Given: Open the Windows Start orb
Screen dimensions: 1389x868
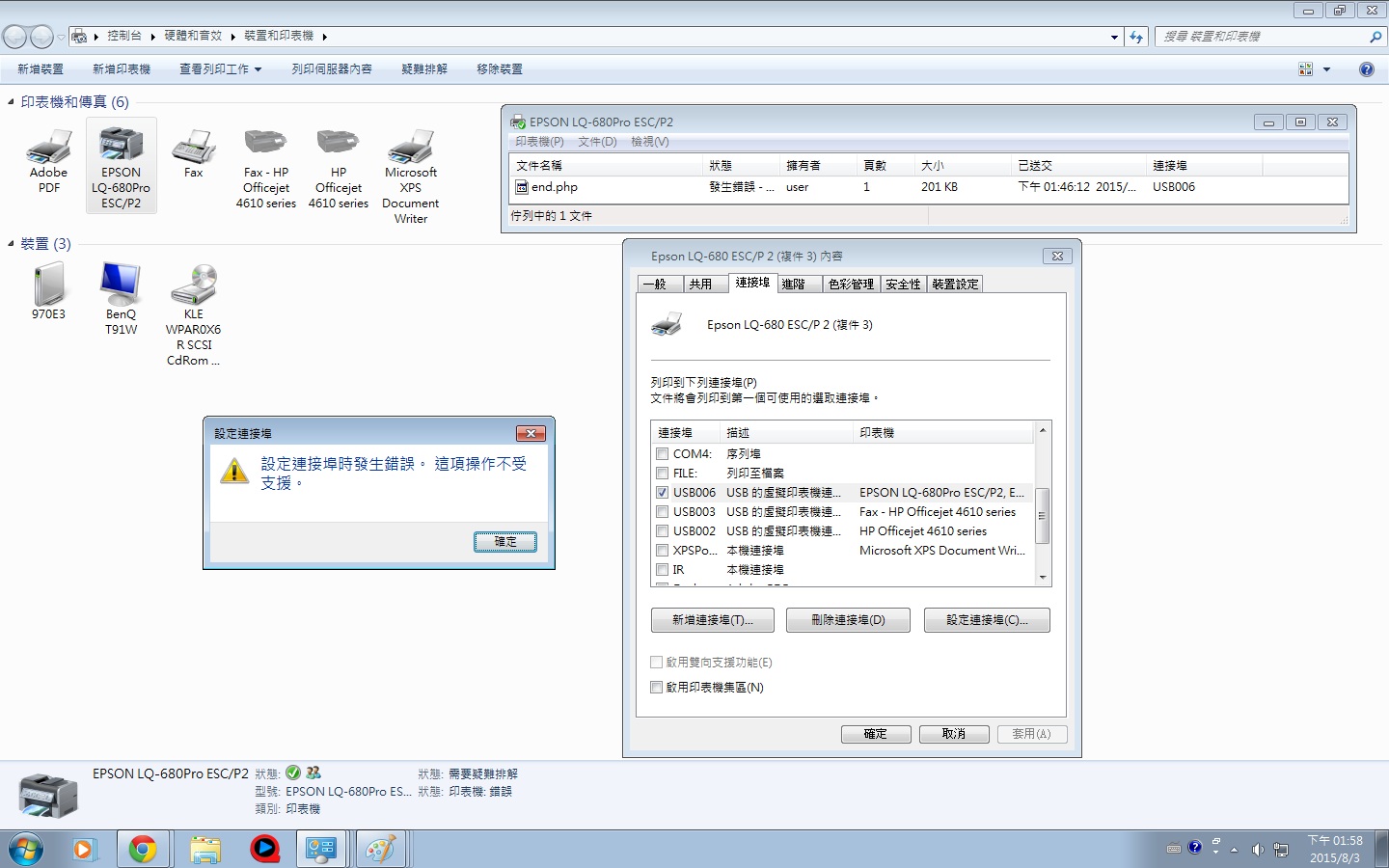Looking at the screenshot, I should click(26, 850).
